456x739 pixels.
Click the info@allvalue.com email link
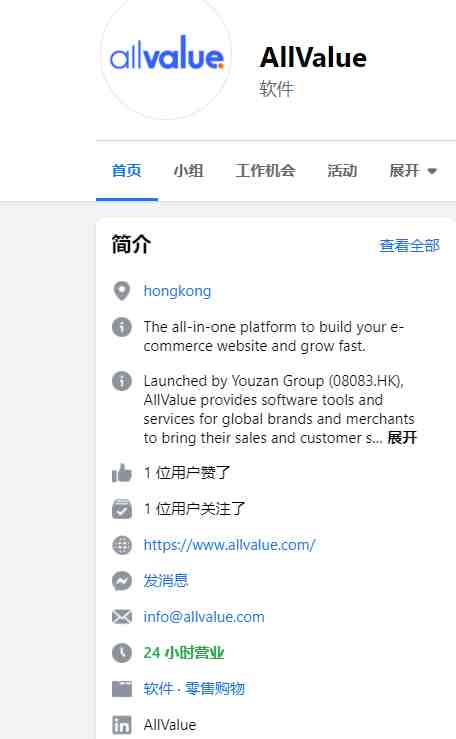(204, 616)
